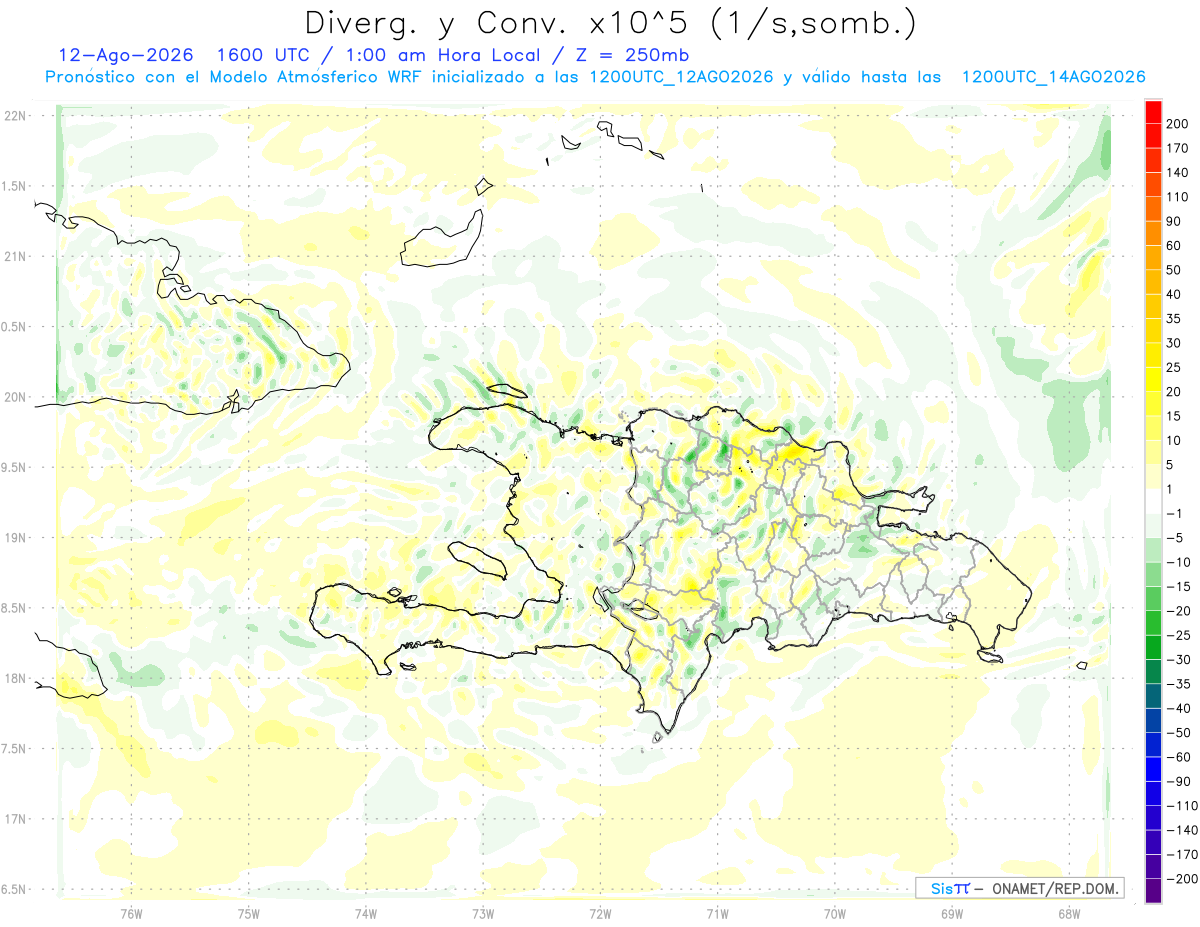
Task: Click the "SisTT - ONAMET/REP.DOM." credit box
Action: click(1020, 888)
